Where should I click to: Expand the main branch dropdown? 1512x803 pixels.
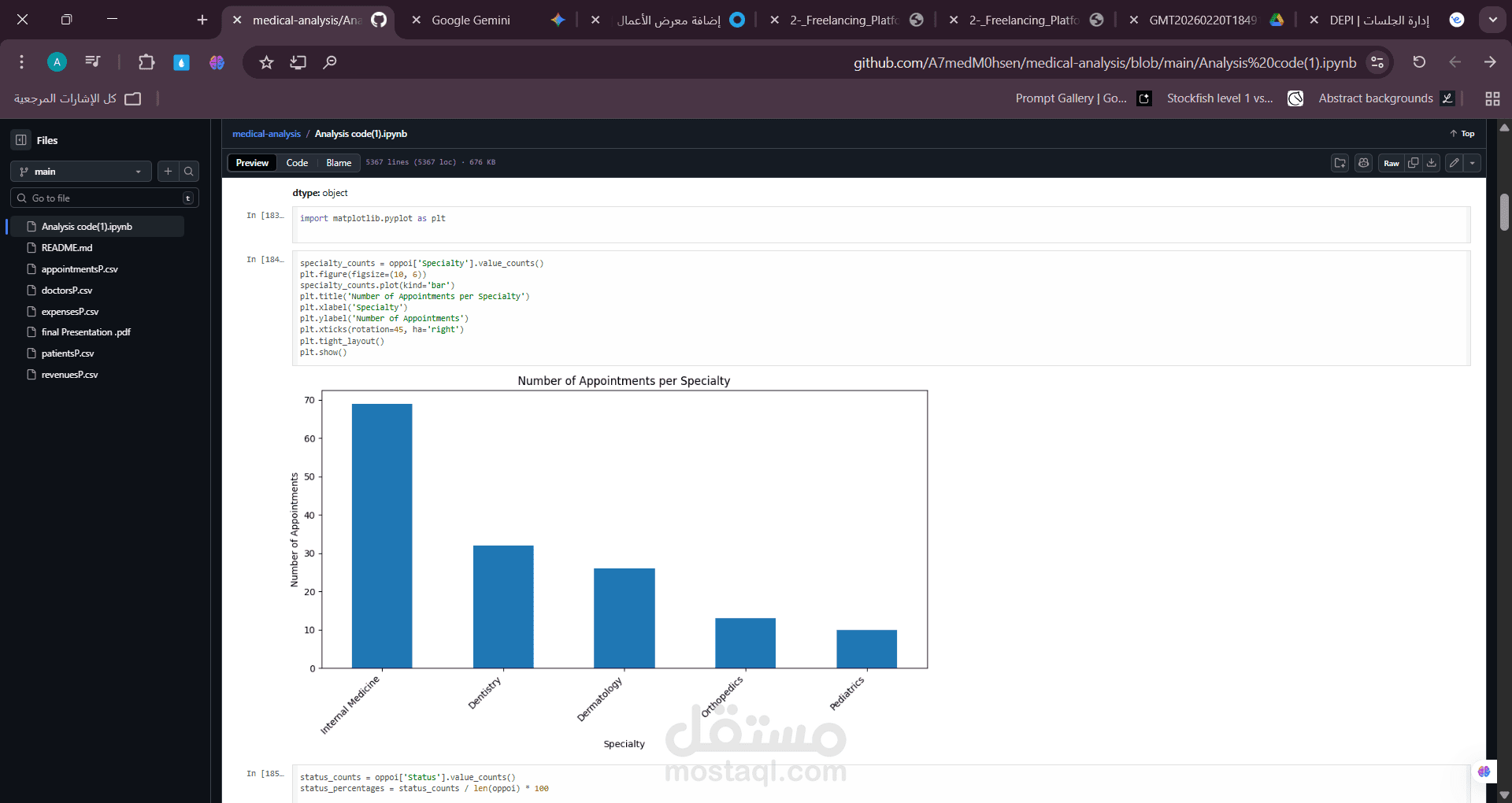[81, 172]
